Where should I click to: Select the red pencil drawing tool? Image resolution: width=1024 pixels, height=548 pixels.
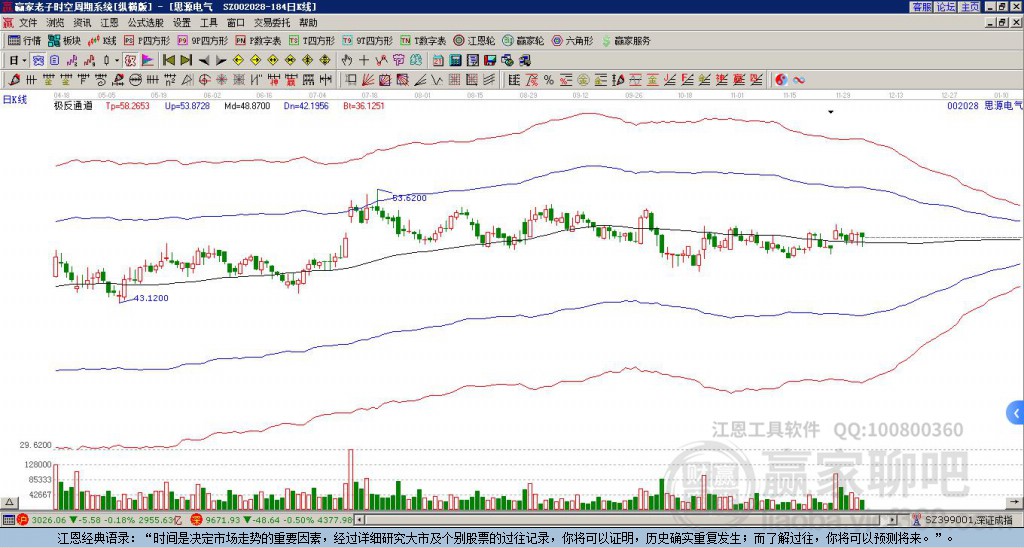tap(13, 80)
